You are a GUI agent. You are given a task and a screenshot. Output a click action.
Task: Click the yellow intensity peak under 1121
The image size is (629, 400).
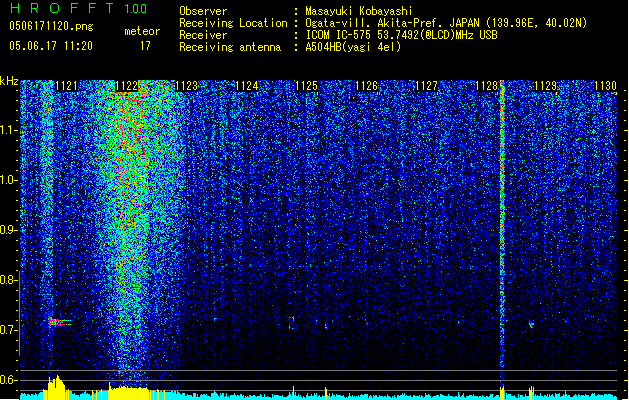tap(55, 387)
